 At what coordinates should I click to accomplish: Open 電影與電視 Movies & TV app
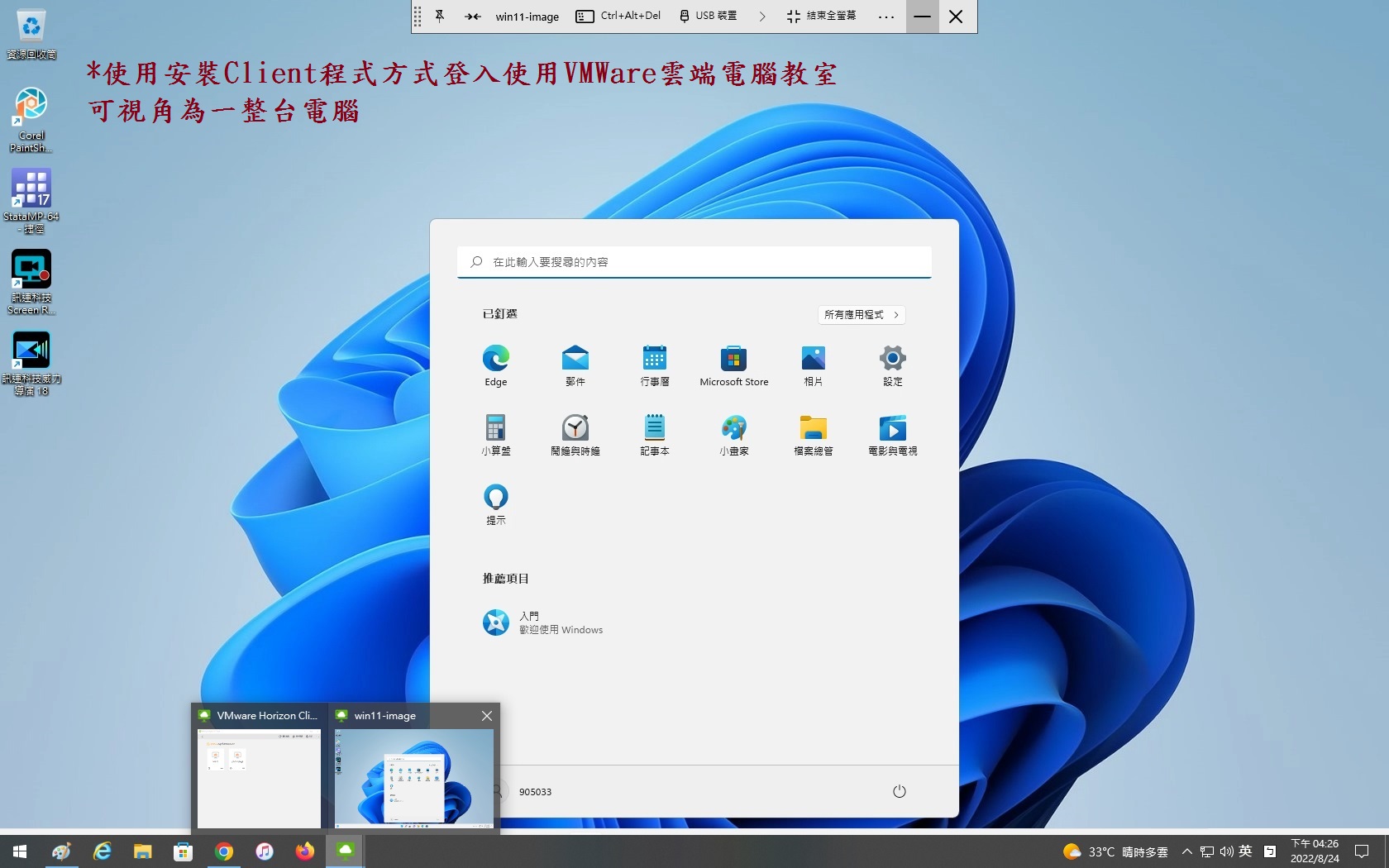pyautogui.click(x=892, y=435)
